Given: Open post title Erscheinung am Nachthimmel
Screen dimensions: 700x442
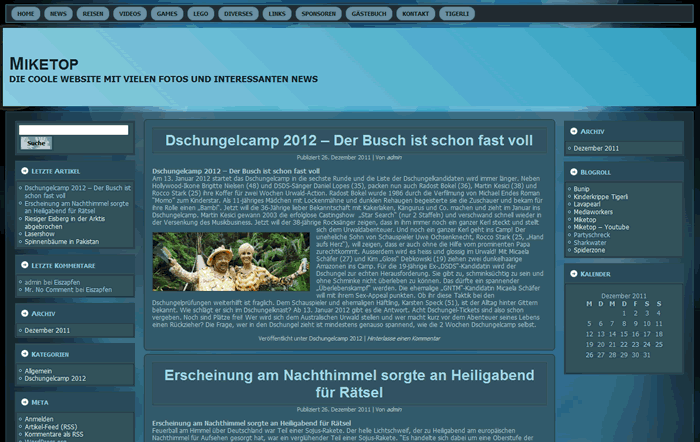Looking at the screenshot, I should [349, 384].
